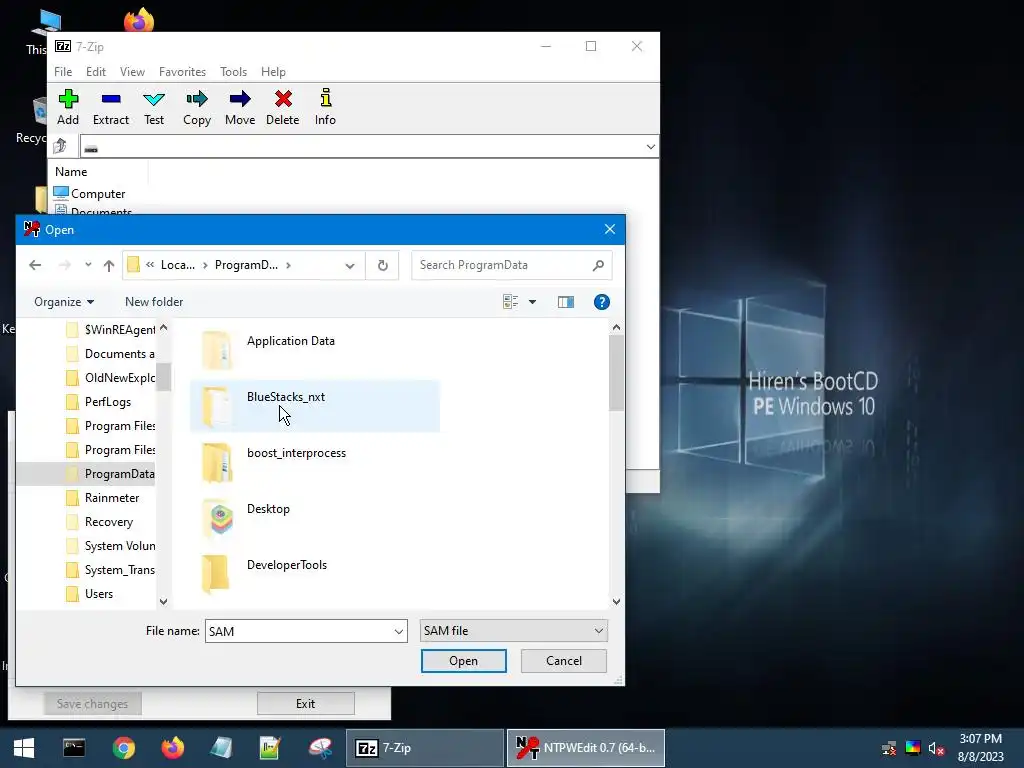The width and height of the screenshot is (1024, 768).
Task: Click the search magnifier icon
Action: (x=598, y=265)
